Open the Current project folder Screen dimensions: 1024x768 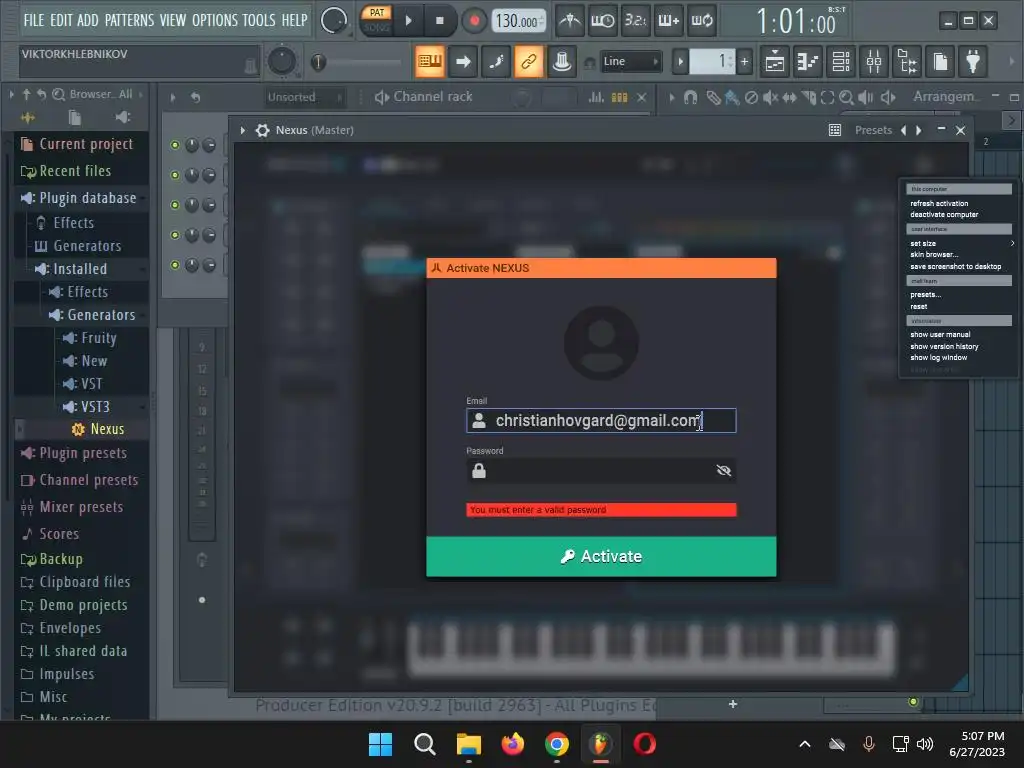coord(86,144)
